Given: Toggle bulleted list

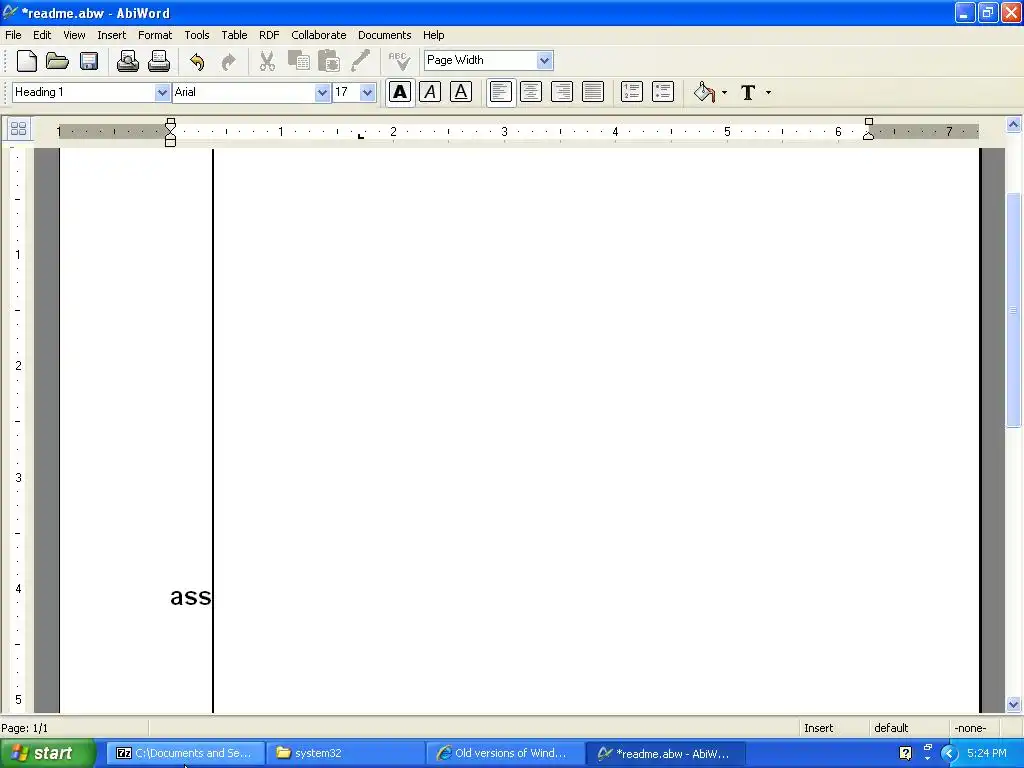Looking at the screenshot, I should coord(662,92).
